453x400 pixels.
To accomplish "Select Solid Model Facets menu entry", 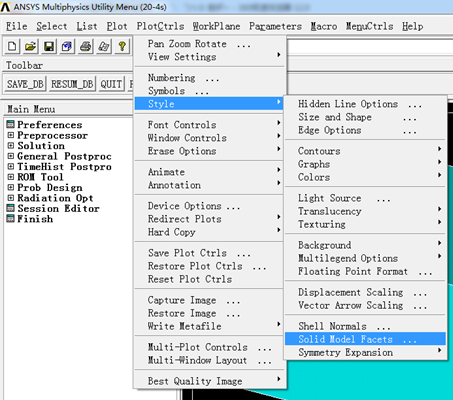I will (365, 339).
